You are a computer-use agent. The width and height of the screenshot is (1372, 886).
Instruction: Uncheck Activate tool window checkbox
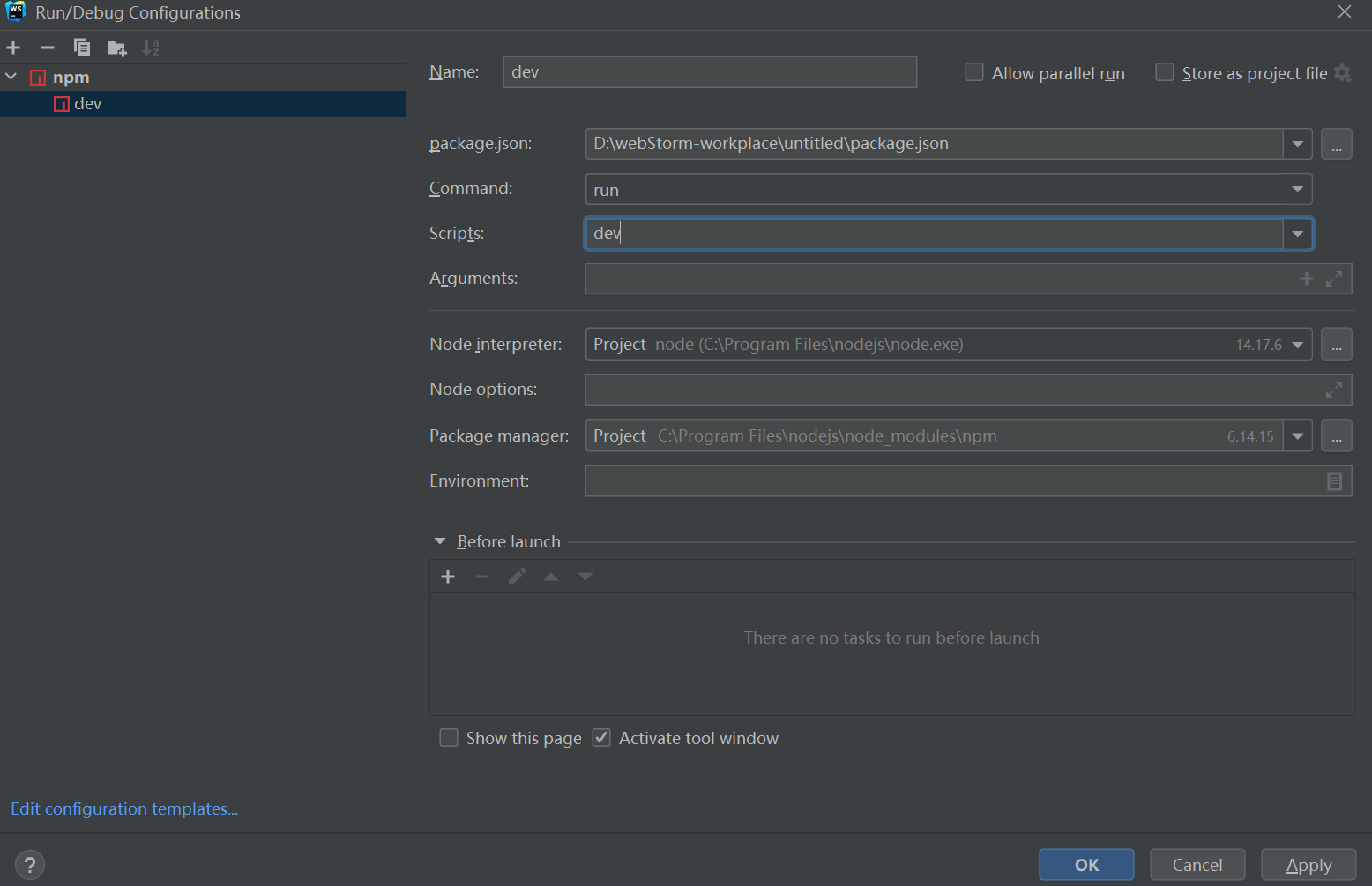(601, 738)
